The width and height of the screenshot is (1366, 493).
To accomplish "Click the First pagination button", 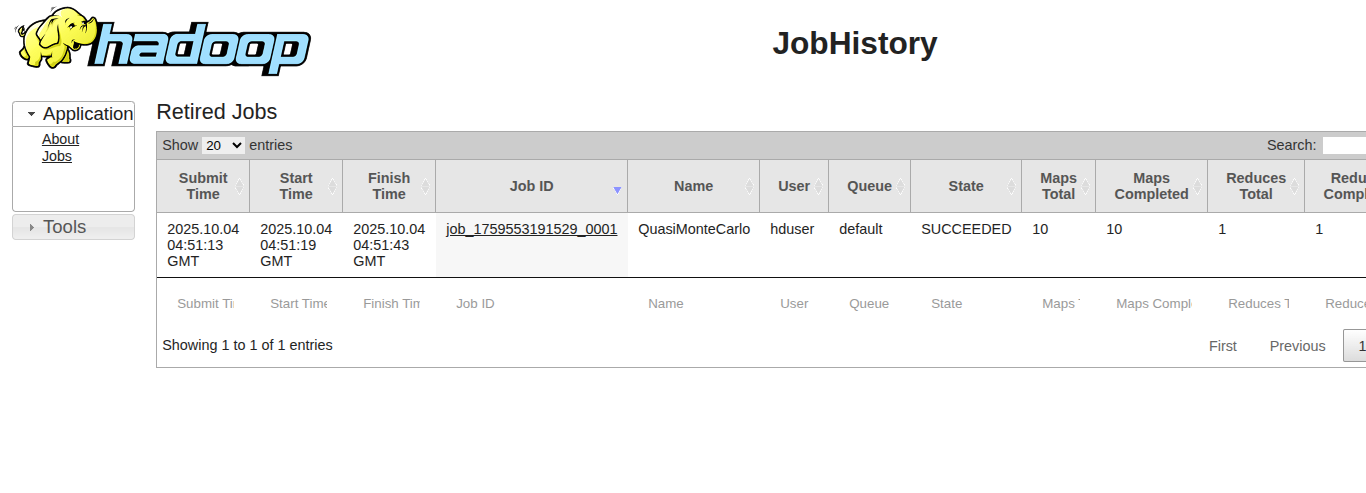I will coord(1222,346).
